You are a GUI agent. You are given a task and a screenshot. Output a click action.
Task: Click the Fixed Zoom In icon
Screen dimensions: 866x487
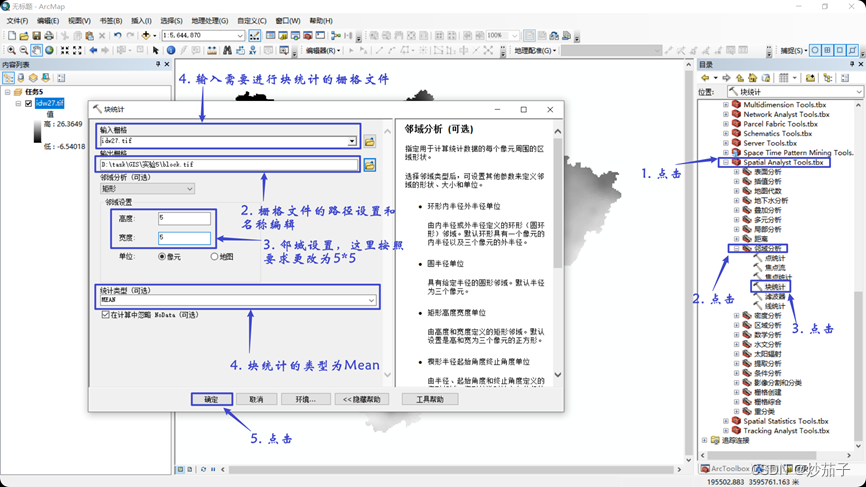[x=65, y=50]
